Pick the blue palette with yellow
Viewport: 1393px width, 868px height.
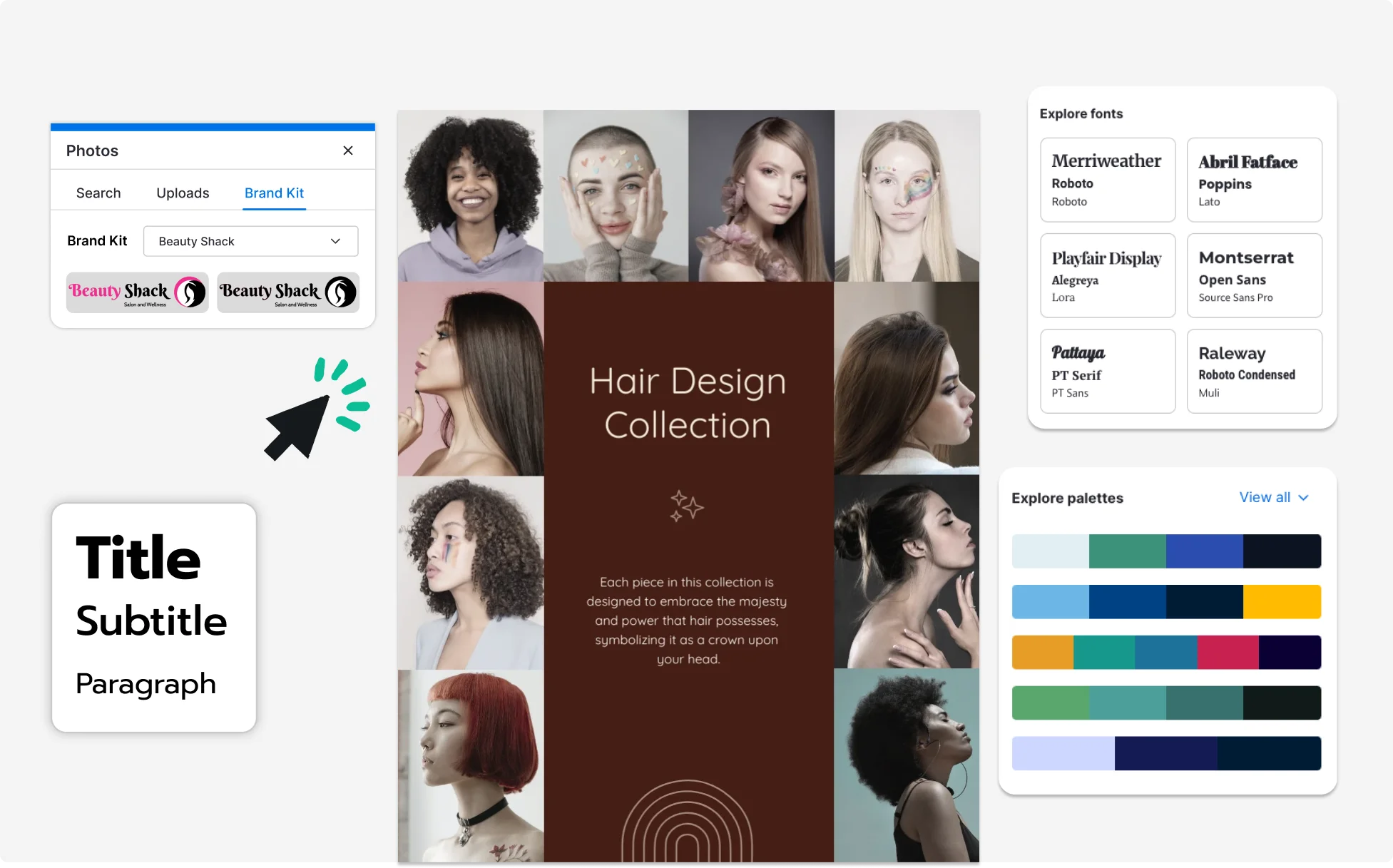click(x=1166, y=602)
